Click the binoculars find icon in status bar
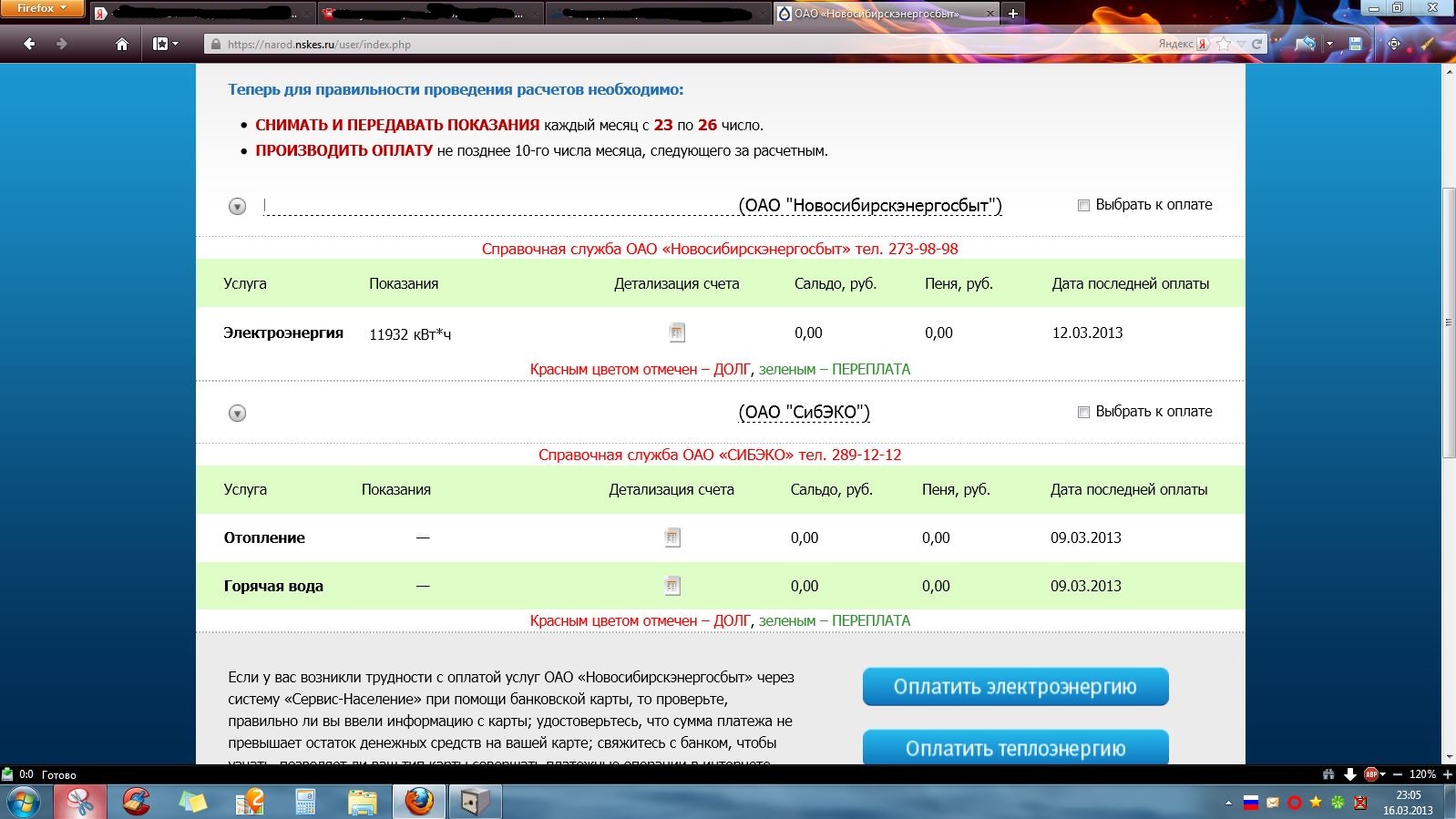 (1328, 774)
